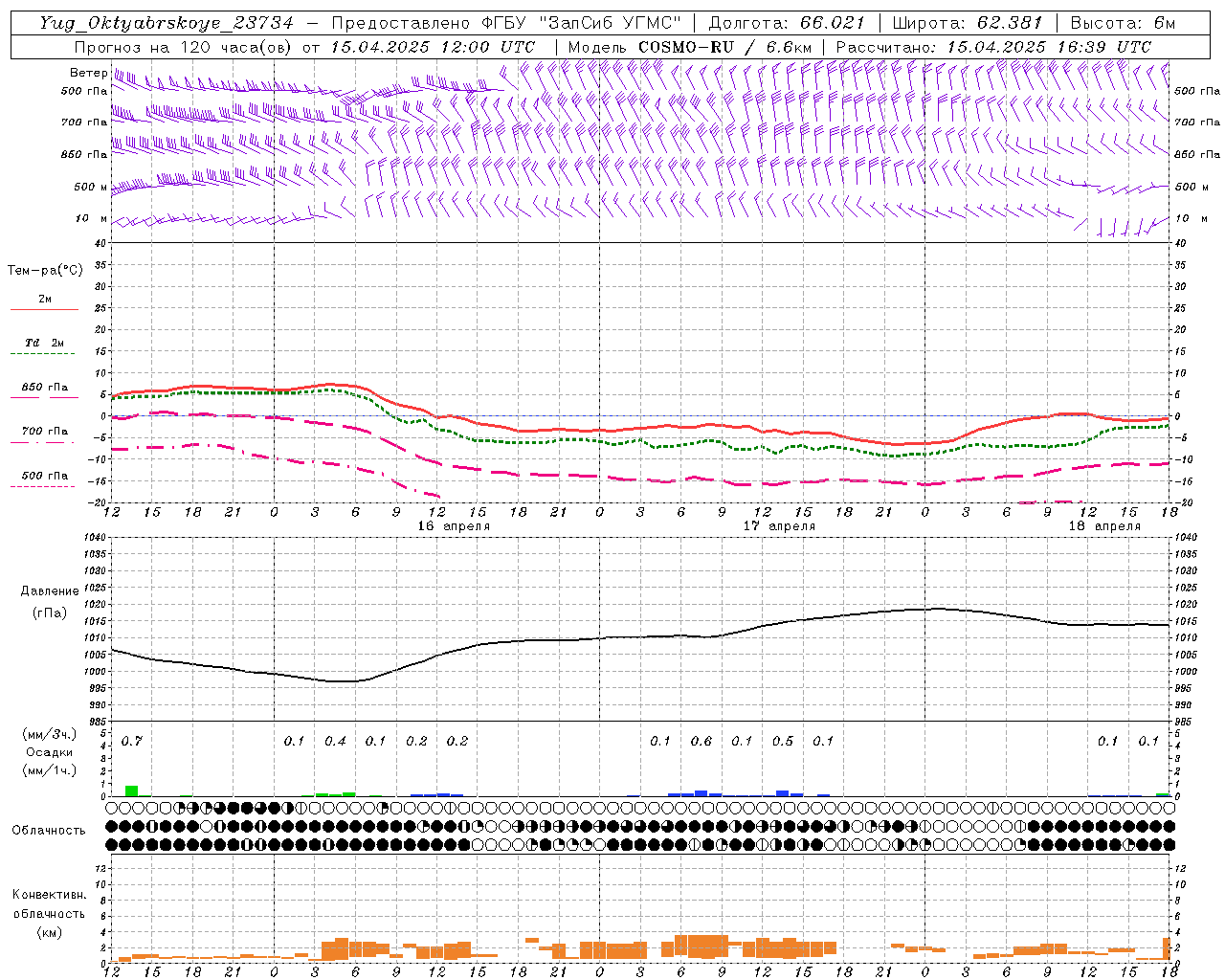Click 'Рассчитано: 15.04.2025 16:39 UTC' timestamp
Screen dimensions: 1225x980
point(994,47)
